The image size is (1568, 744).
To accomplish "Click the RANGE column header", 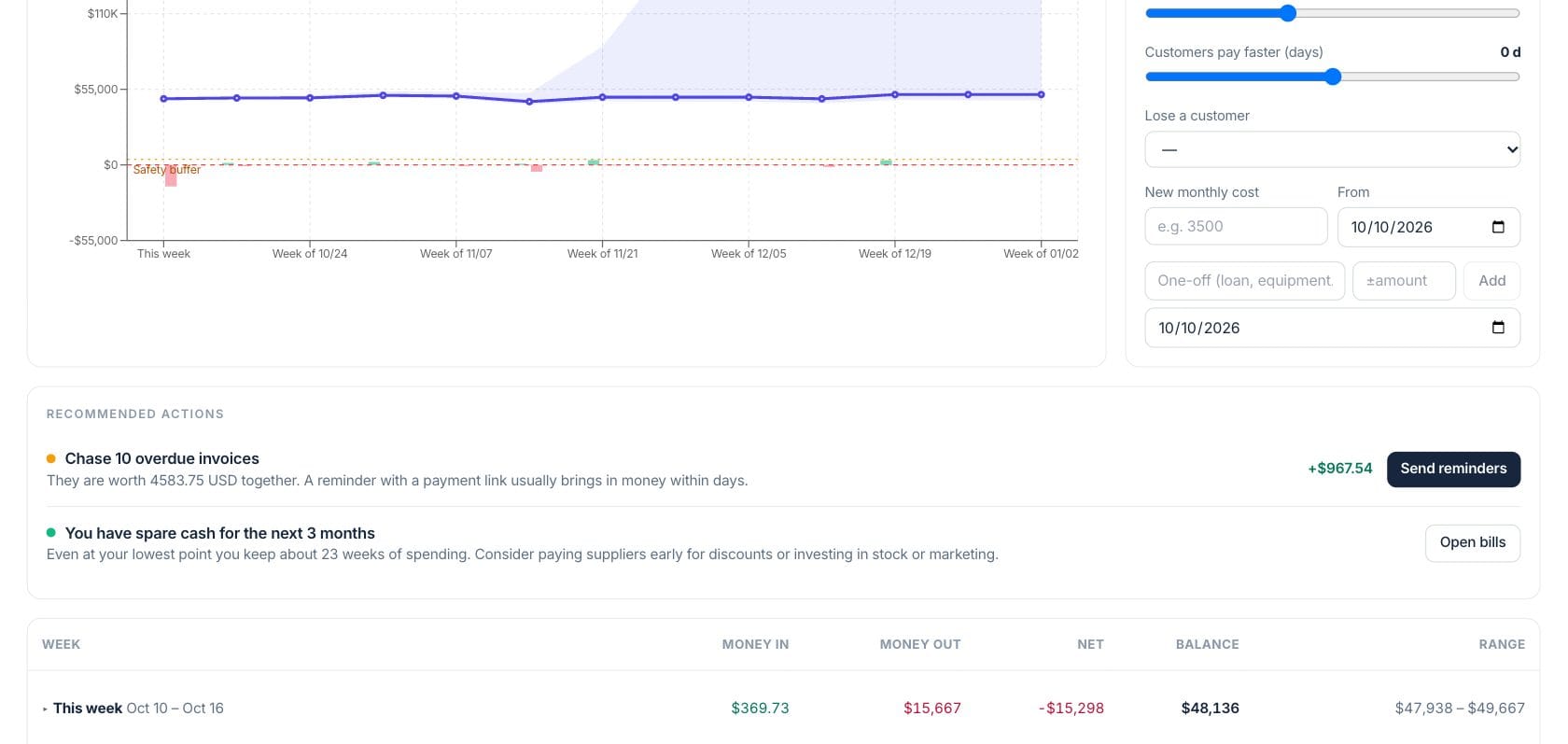I will (x=1502, y=644).
